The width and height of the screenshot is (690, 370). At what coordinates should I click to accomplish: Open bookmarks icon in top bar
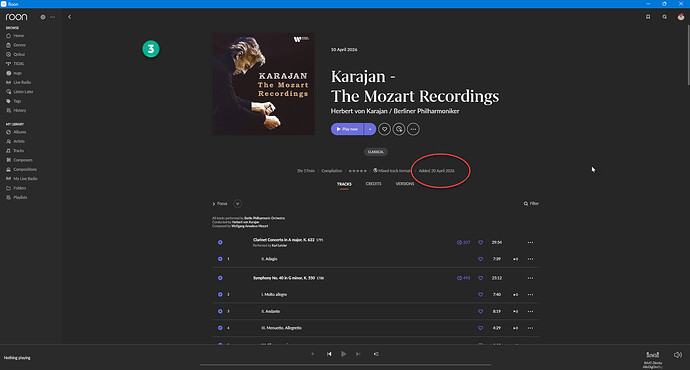coord(648,17)
